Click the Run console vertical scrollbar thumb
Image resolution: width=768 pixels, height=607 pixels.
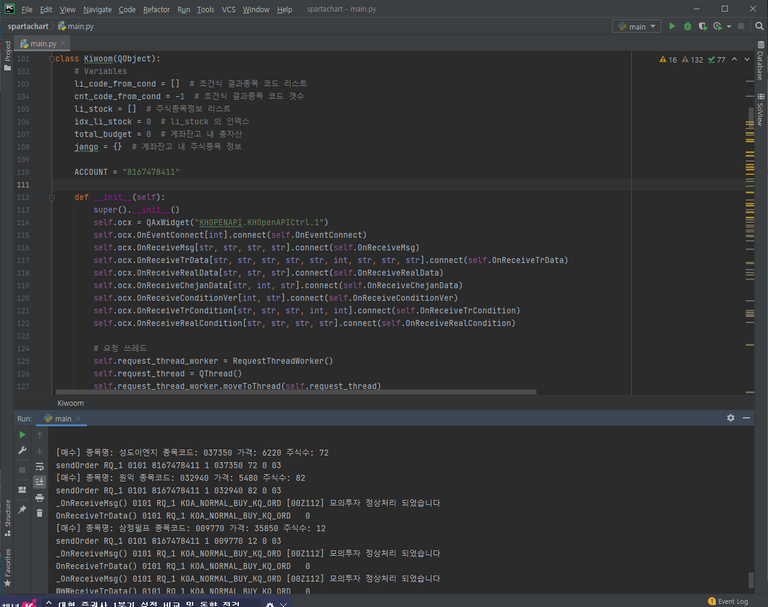pos(750,580)
